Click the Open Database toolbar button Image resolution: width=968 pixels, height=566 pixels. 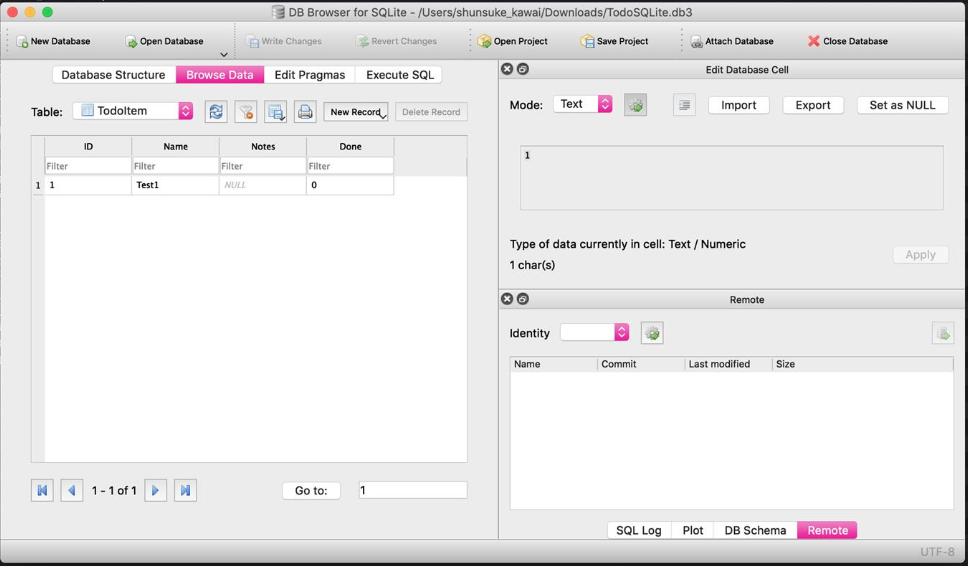click(164, 41)
